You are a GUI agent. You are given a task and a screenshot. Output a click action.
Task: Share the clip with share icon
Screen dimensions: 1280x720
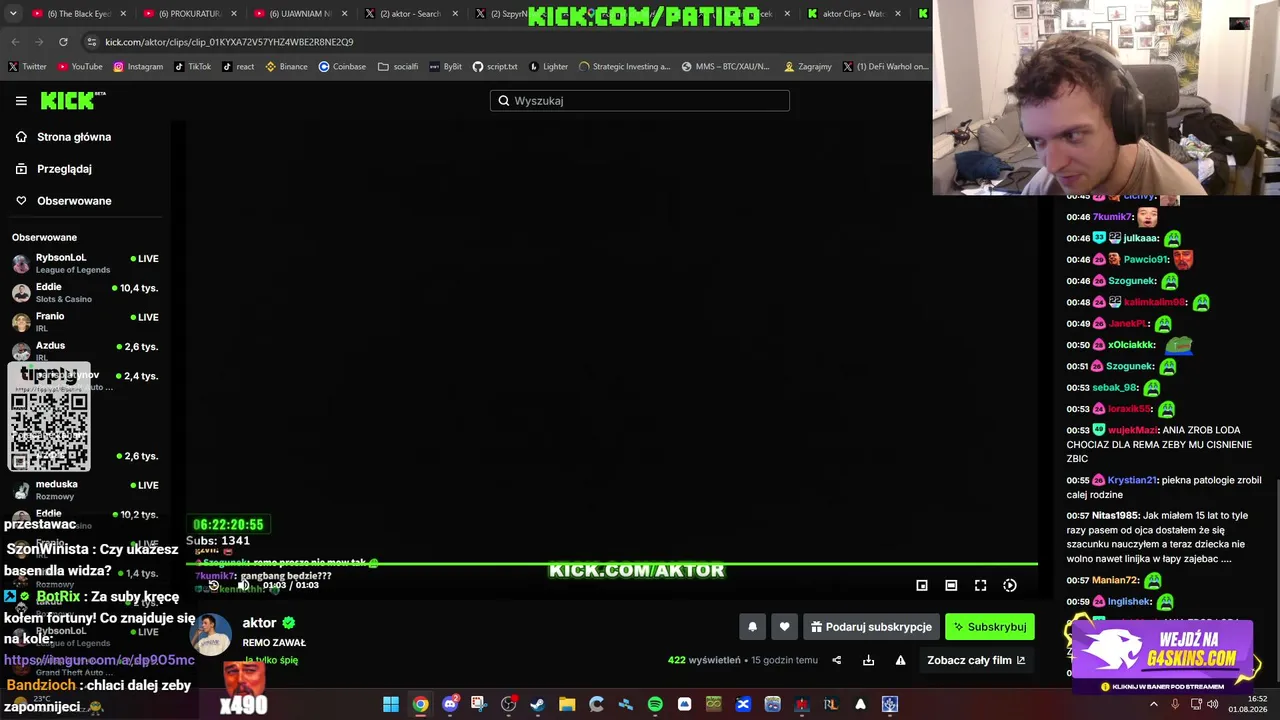(x=837, y=660)
